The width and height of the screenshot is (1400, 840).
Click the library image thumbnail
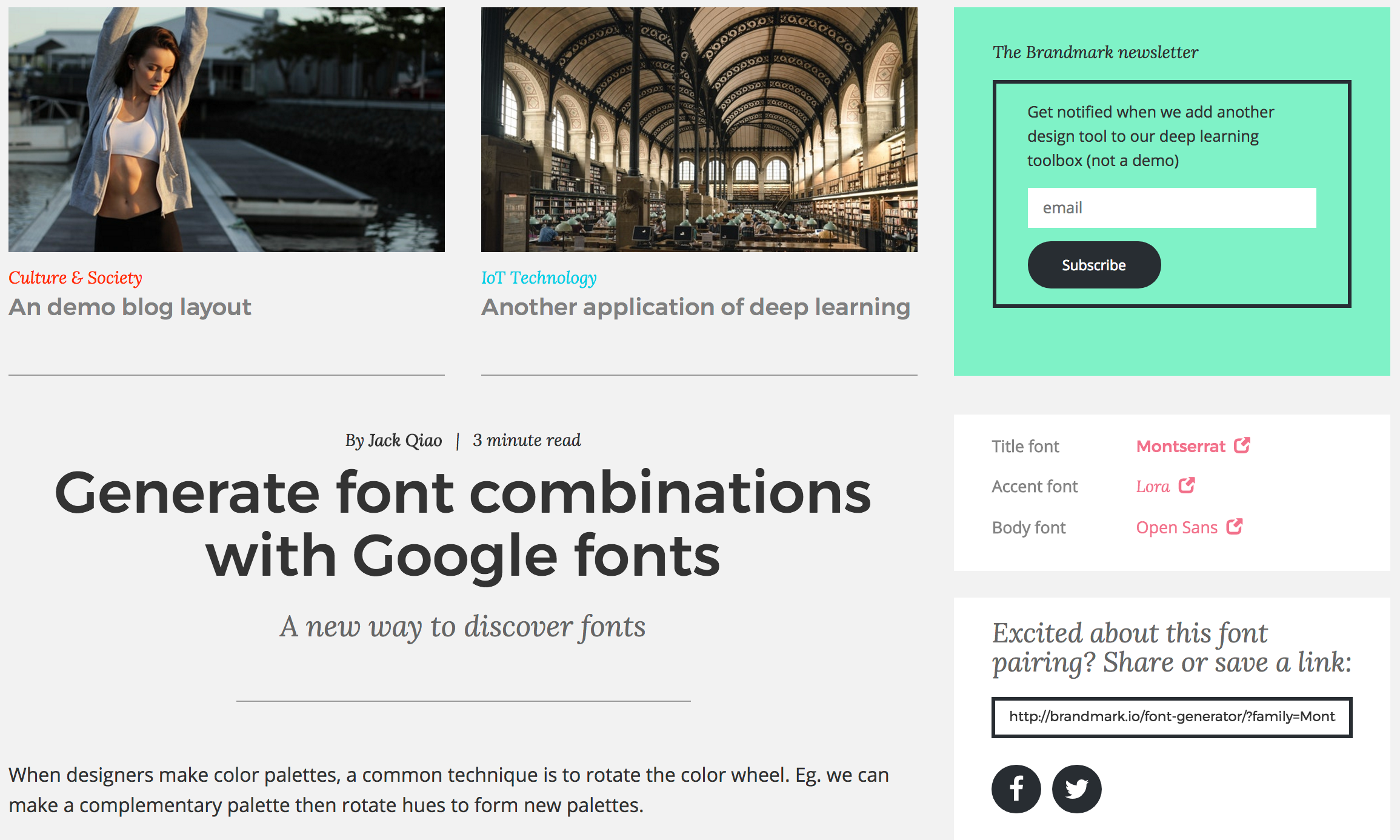(698, 127)
